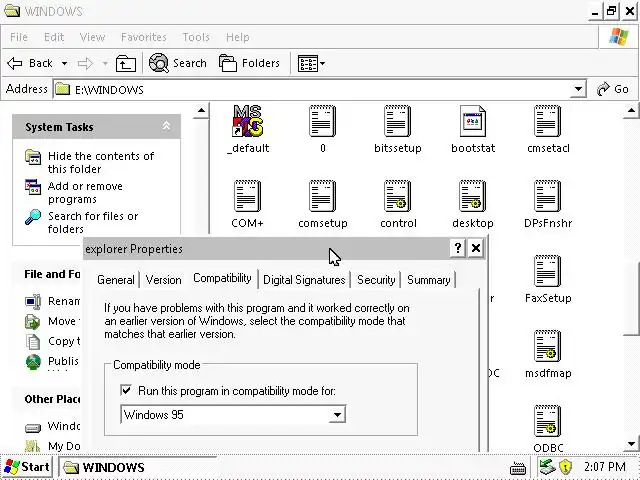This screenshot has height=480, width=640.
Task: Open the Help menu
Action: click(238, 37)
